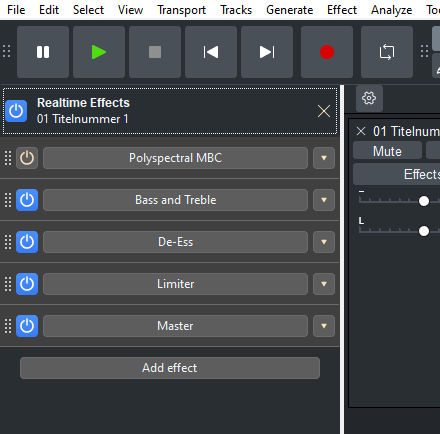Stop playback with the Stop button
Image resolution: width=440 pixels, height=434 pixels.
point(155,52)
